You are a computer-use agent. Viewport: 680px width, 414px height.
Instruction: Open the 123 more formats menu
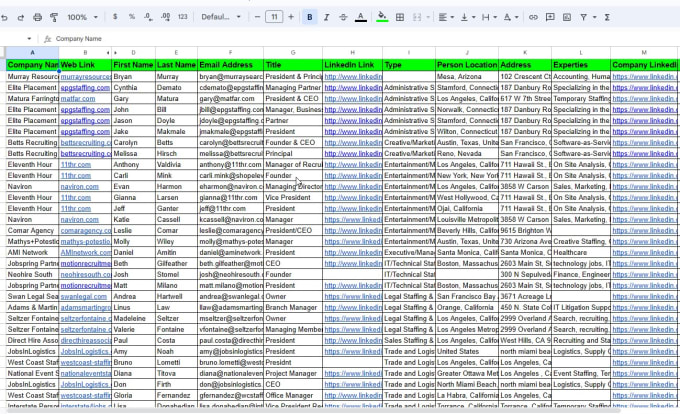(183, 17)
